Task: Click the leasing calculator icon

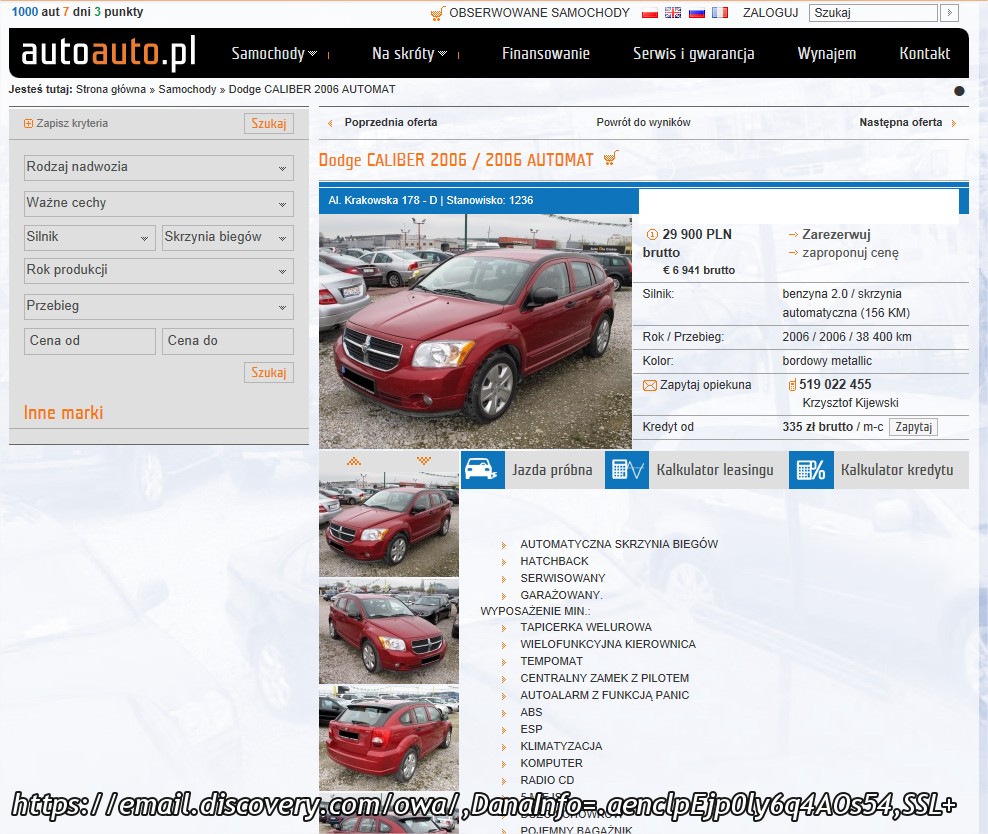Action: (627, 470)
